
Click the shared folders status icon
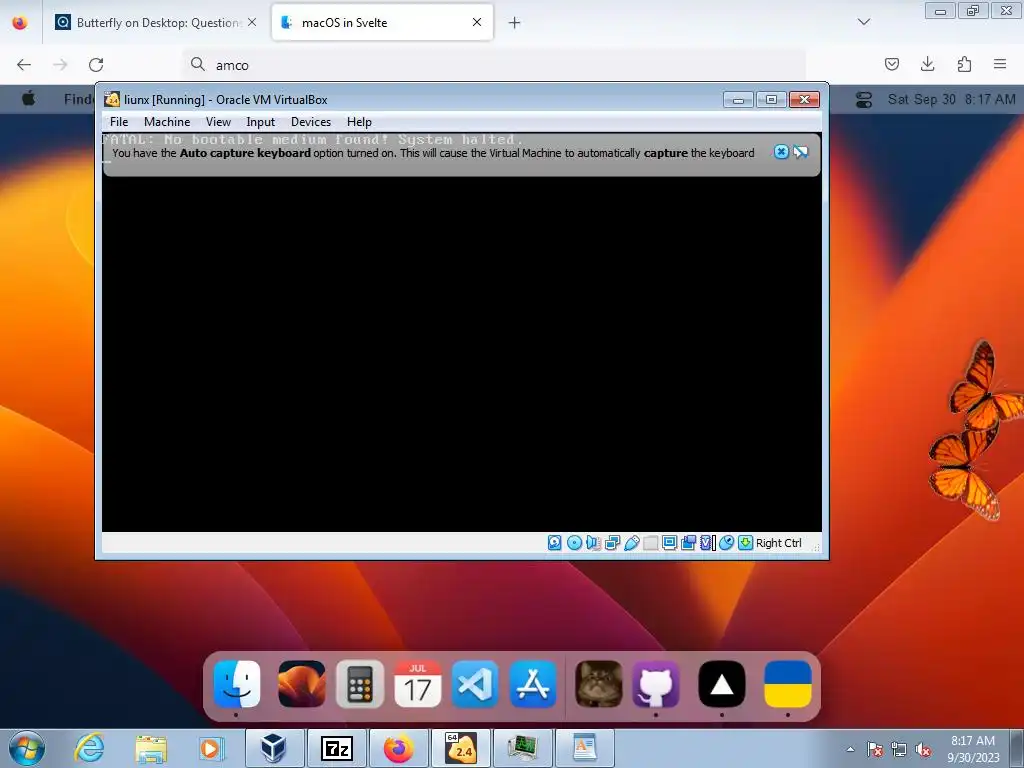click(x=650, y=543)
